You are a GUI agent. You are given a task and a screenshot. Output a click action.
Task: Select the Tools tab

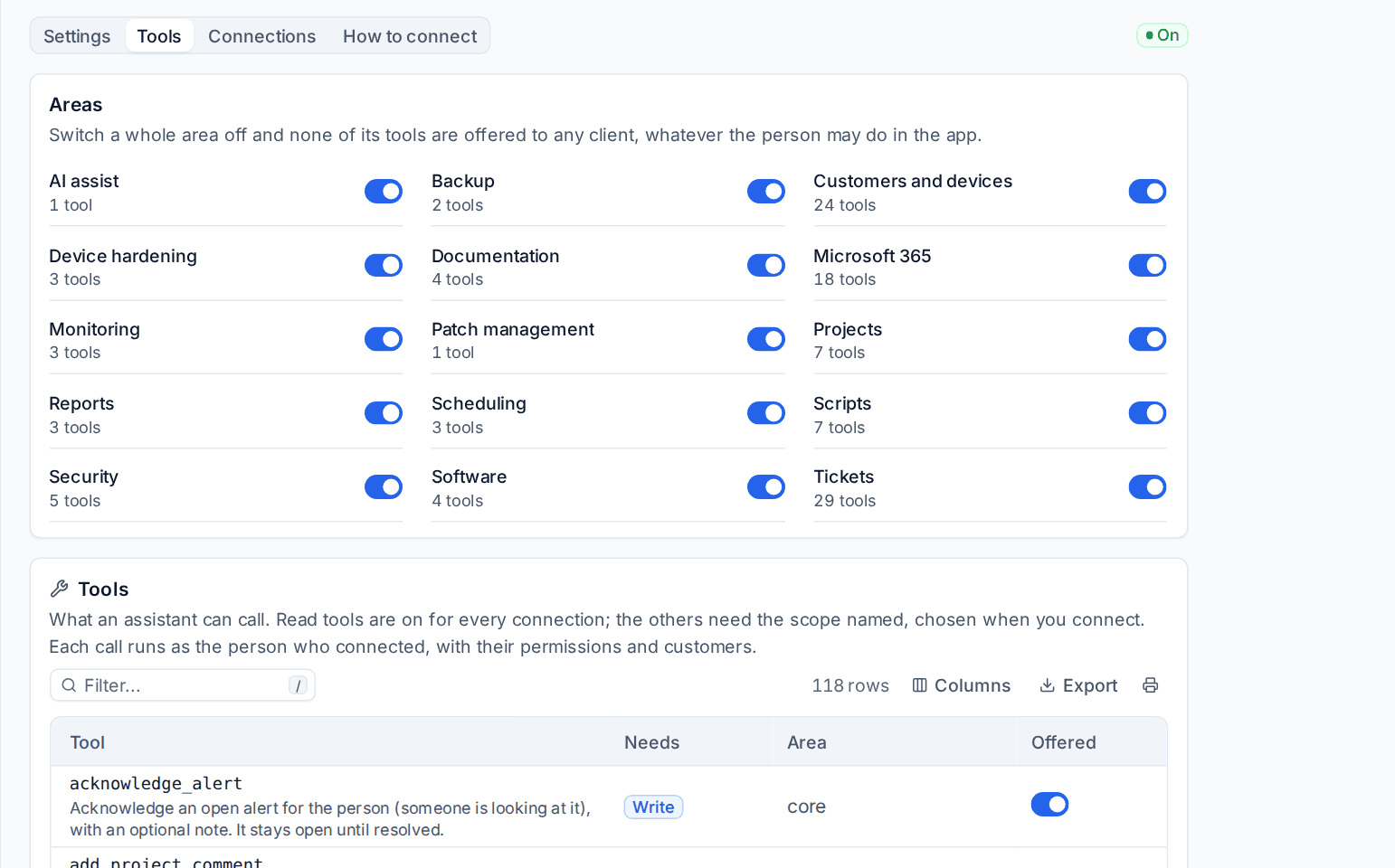(x=159, y=36)
